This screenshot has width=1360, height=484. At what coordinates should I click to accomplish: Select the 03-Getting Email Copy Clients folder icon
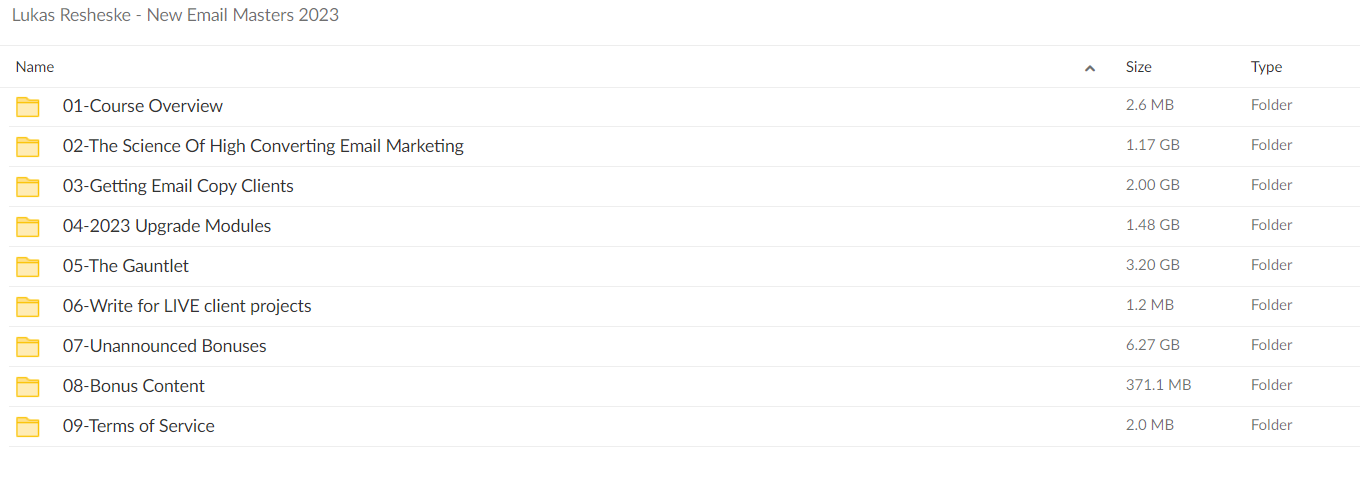coord(28,187)
